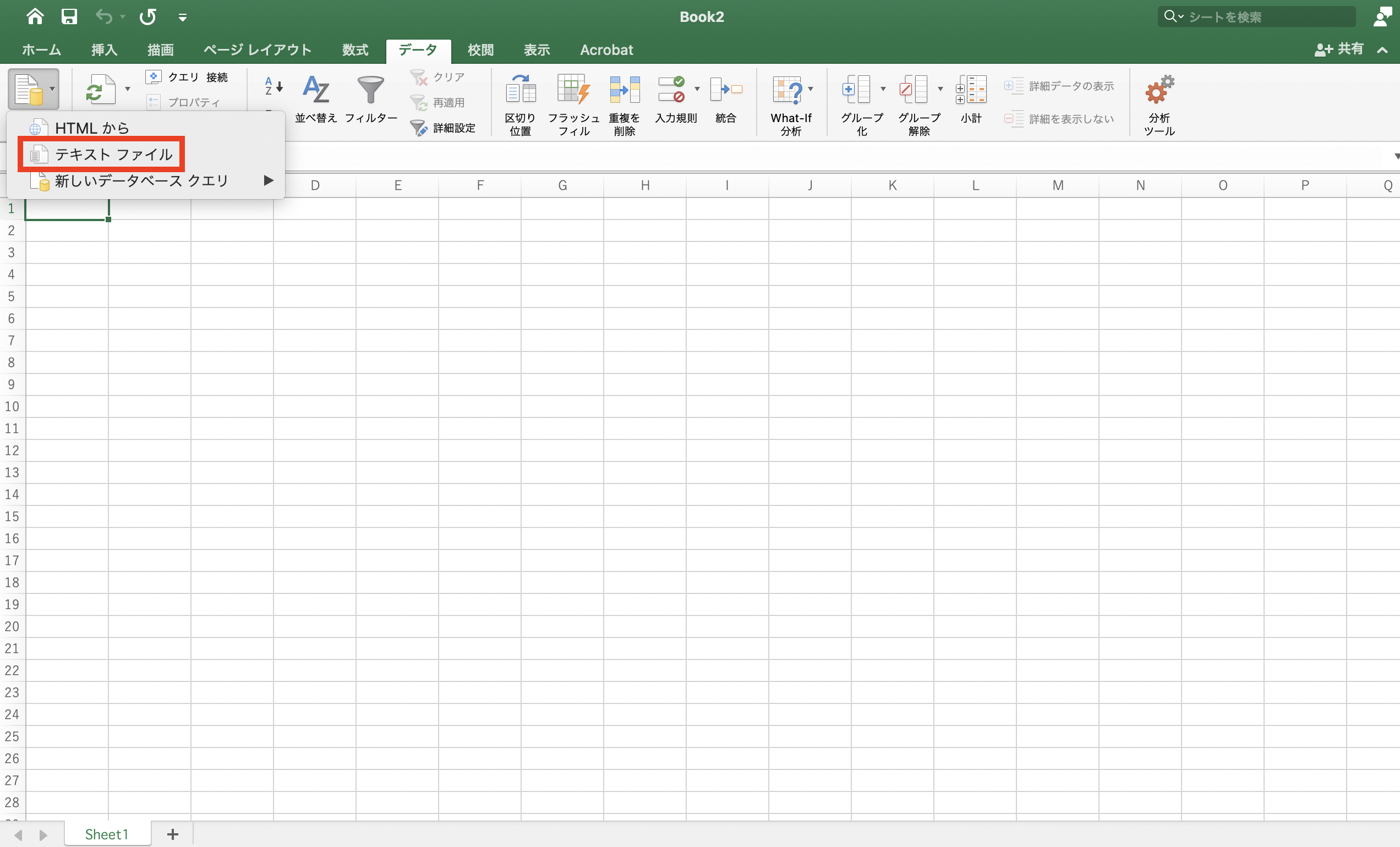Select row 20 header

tap(12, 626)
